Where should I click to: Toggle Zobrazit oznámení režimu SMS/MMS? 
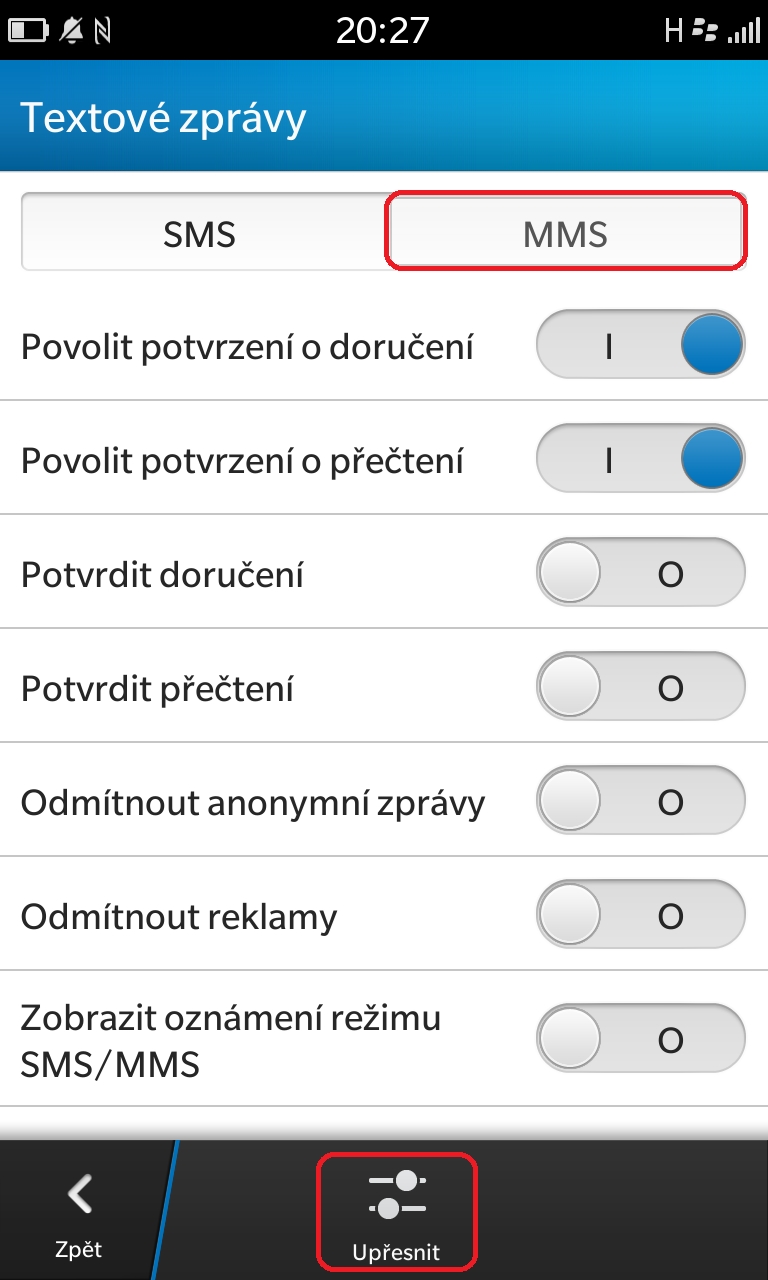point(641,1040)
